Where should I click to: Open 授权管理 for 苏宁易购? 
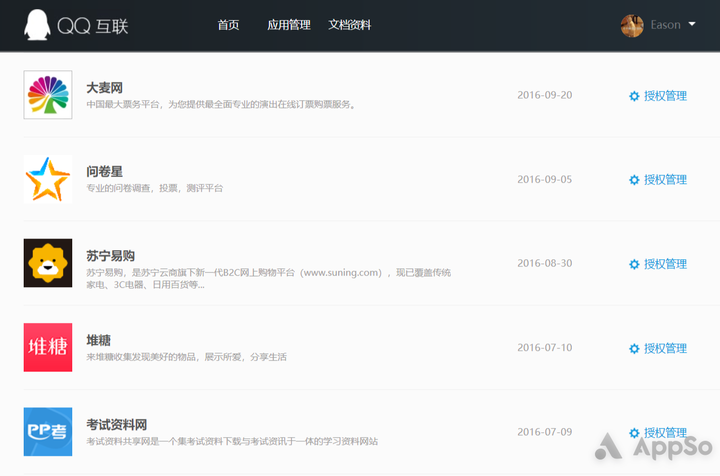coord(658,264)
